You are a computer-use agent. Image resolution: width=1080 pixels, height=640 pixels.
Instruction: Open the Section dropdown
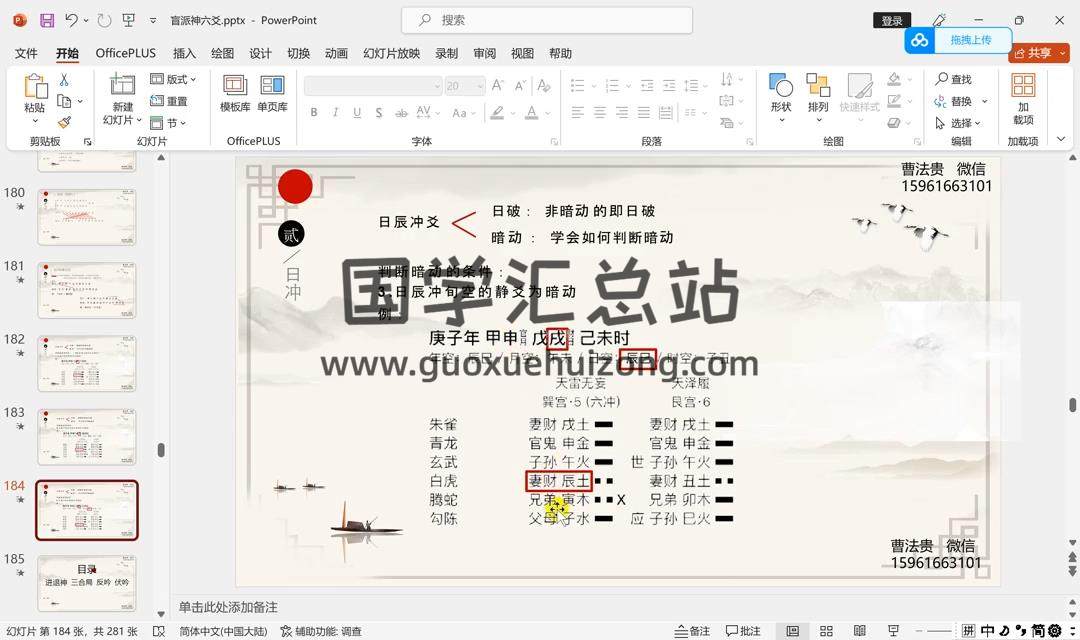(168, 123)
